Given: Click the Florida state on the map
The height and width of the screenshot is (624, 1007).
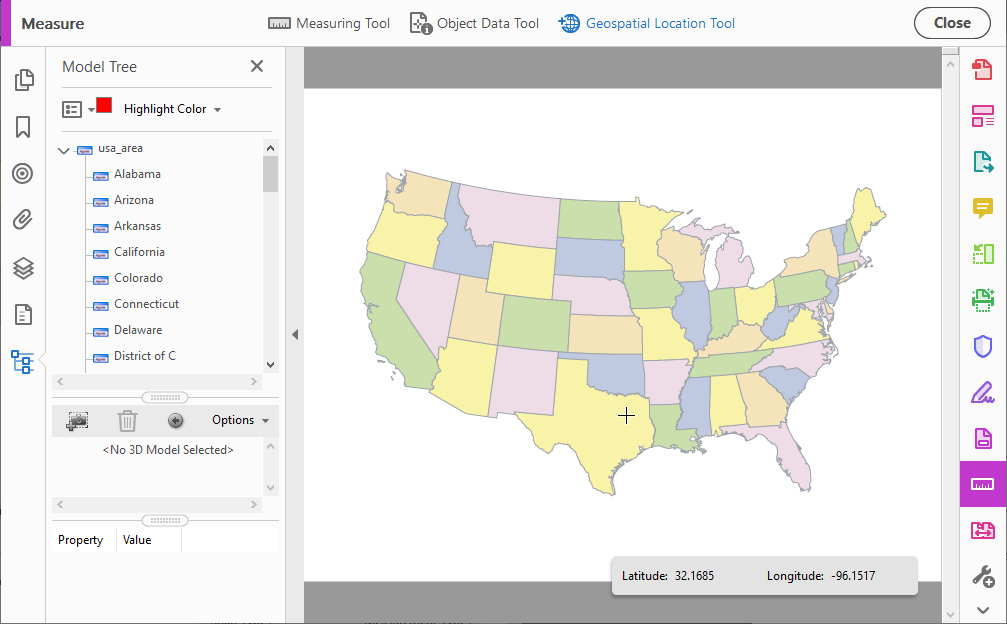Looking at the screenshot, I should point(787,446).
